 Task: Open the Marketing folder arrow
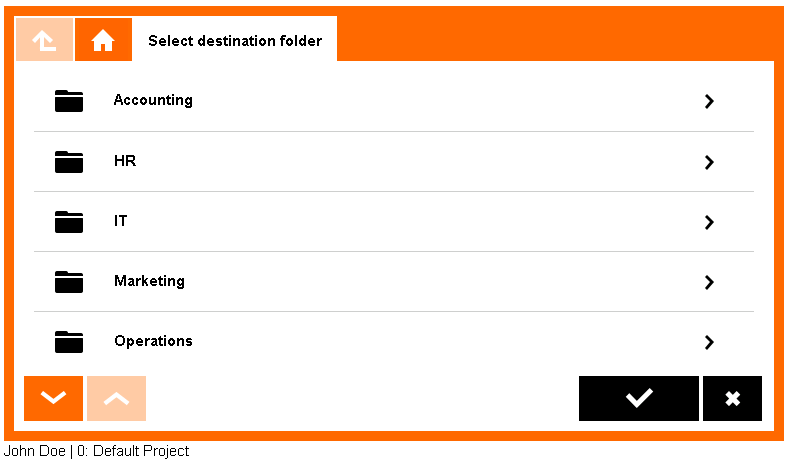point(709,282)
